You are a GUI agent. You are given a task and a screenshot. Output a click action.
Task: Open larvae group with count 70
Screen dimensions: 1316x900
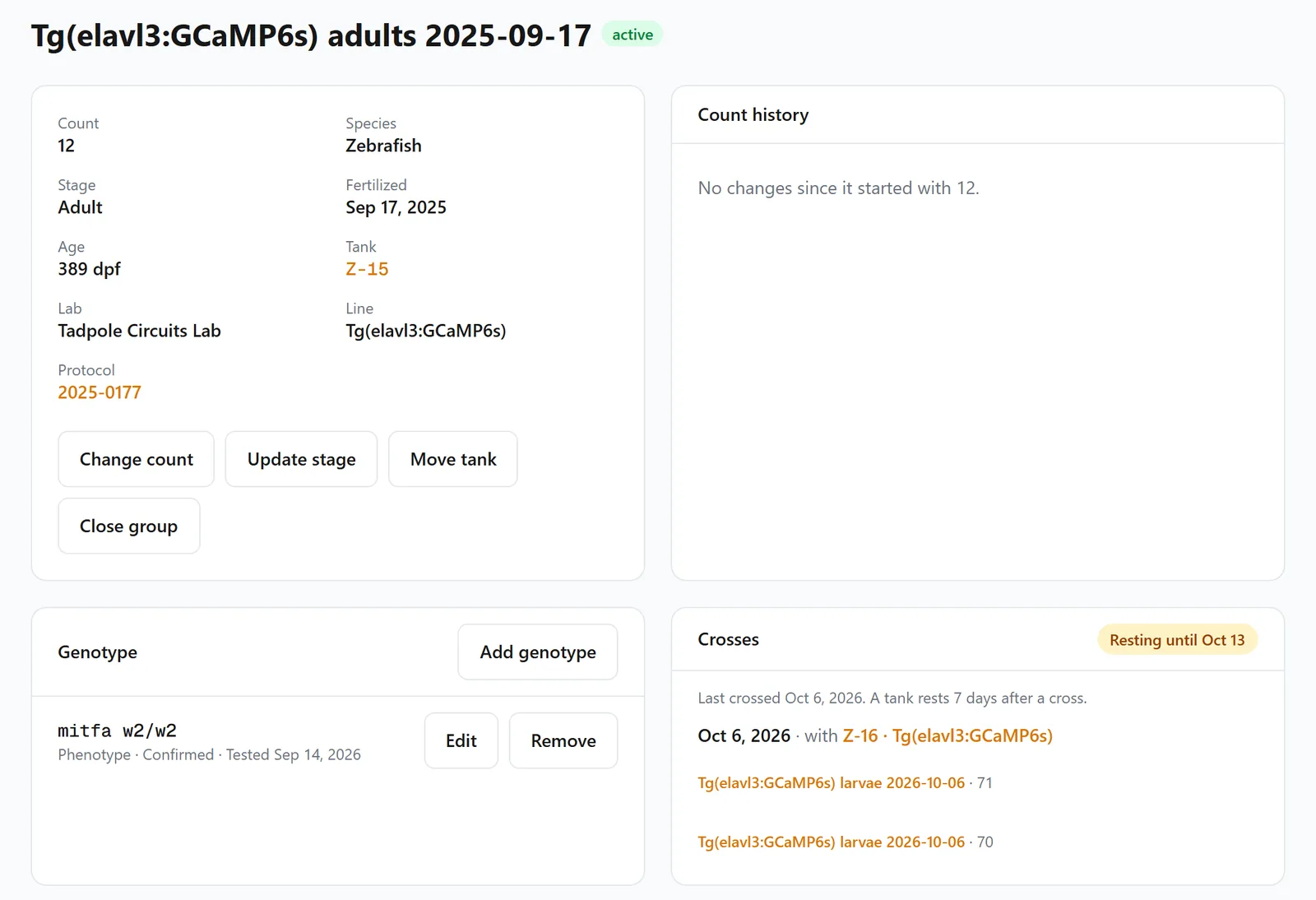point(831,842)
